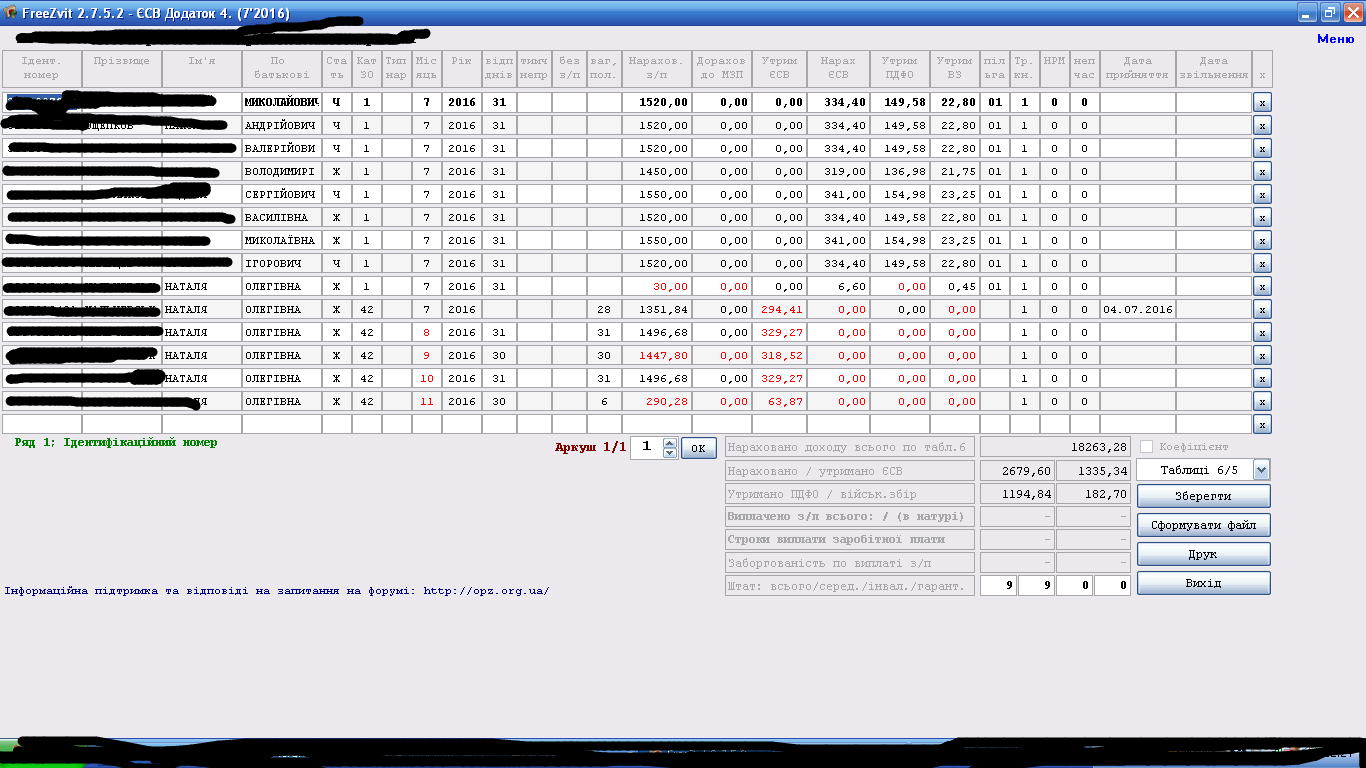Toggle the Коефіцієнт checkbox

tap(1147, 447)
